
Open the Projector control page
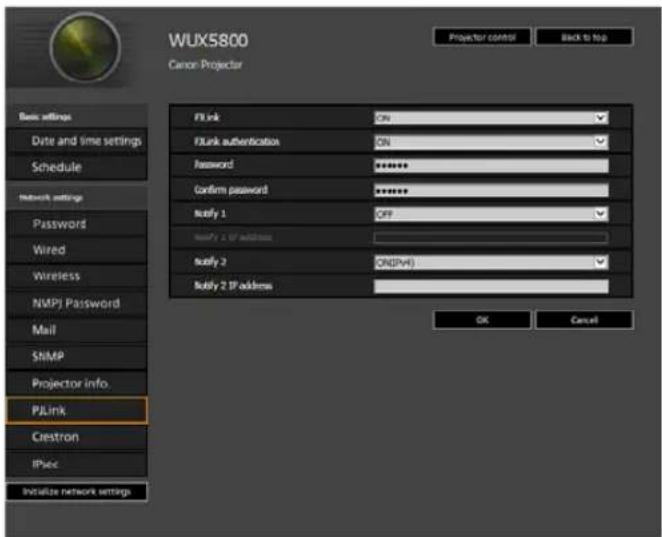[x=482, y=37]
